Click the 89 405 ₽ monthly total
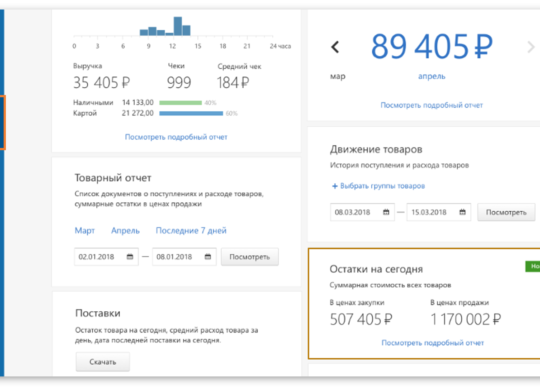This screenshot has height=390, width=540. tap(432, 46)
